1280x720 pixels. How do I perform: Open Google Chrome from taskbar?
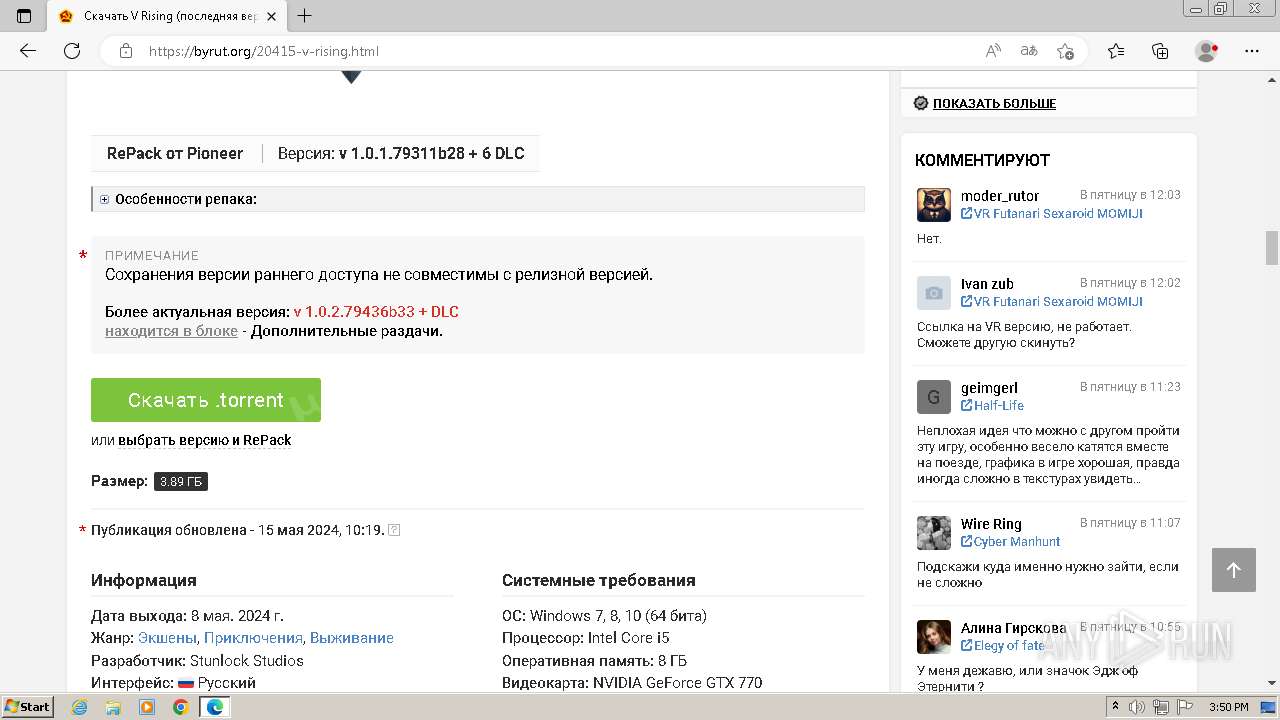coord(180,707)
